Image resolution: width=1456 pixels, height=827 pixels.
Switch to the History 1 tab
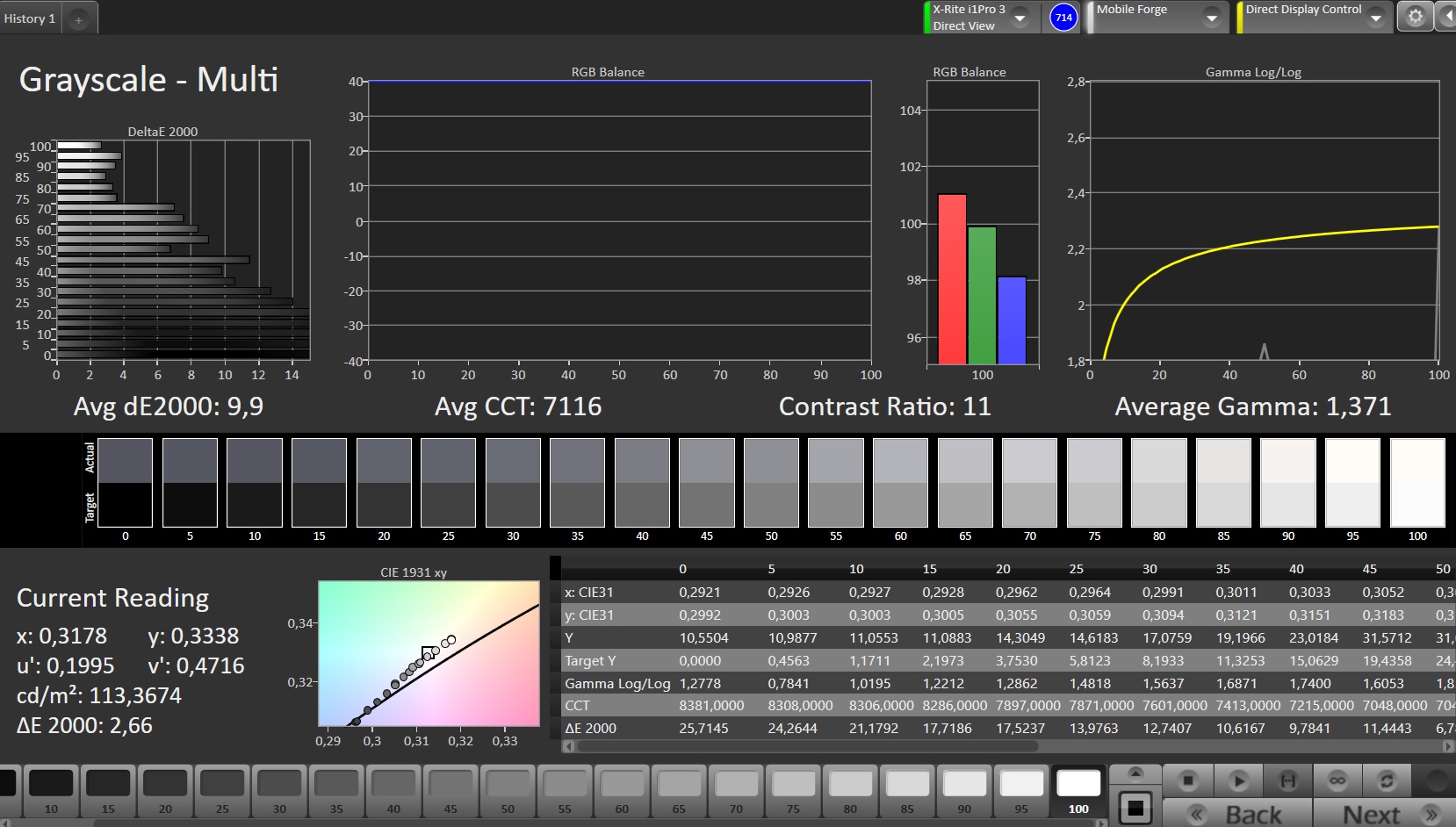(30, 18)
